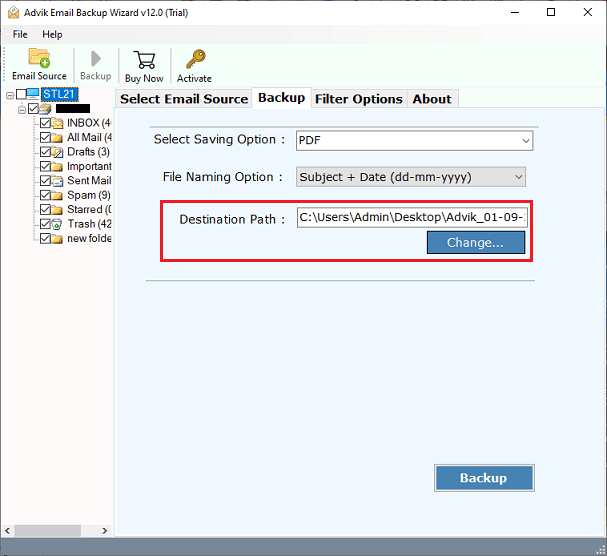This screenshot has height=556, width=607.
Task: Click the mail account icon under STL21
Action: 45,109
